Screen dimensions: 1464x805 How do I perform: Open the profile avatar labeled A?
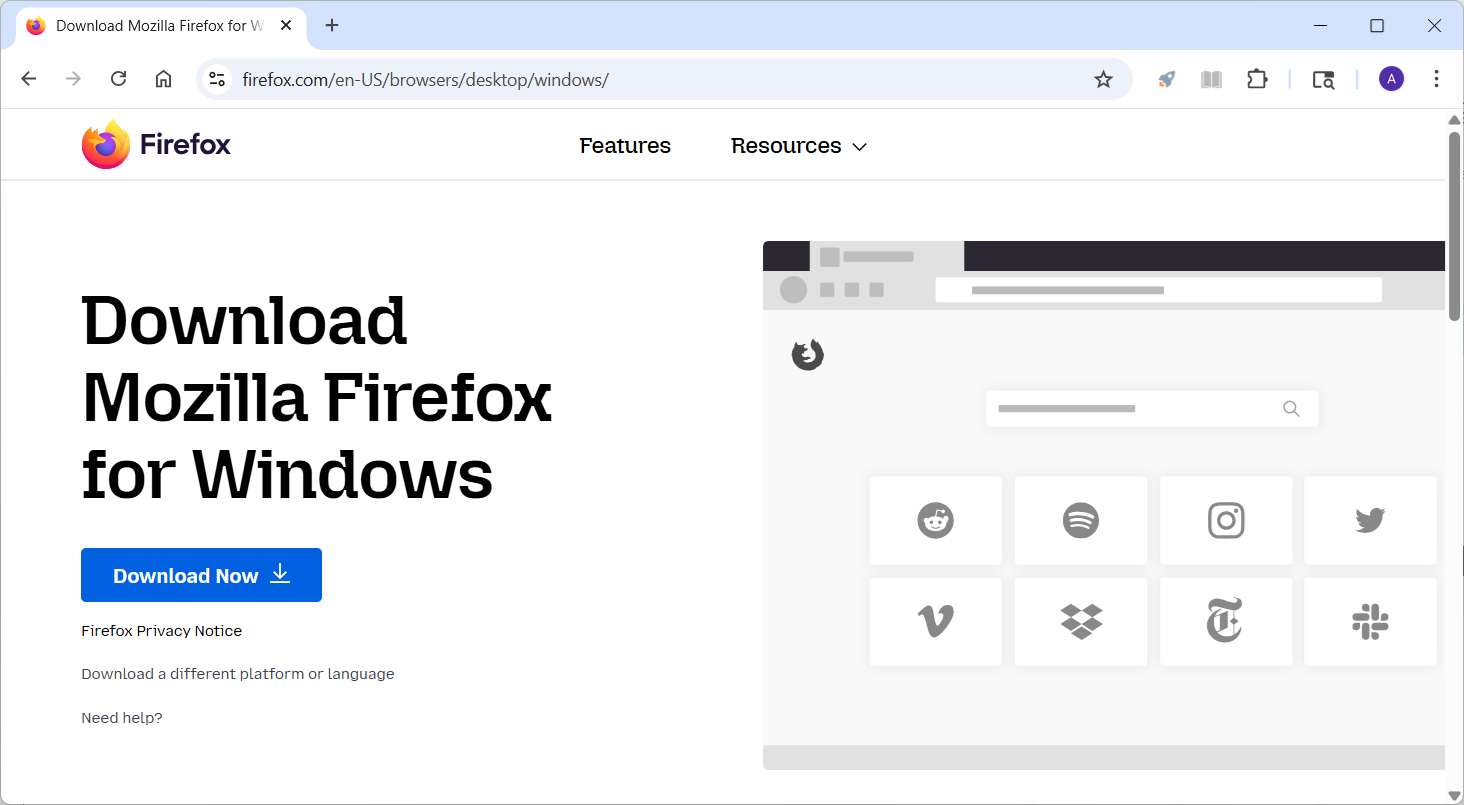click(x=1391, y=79)
